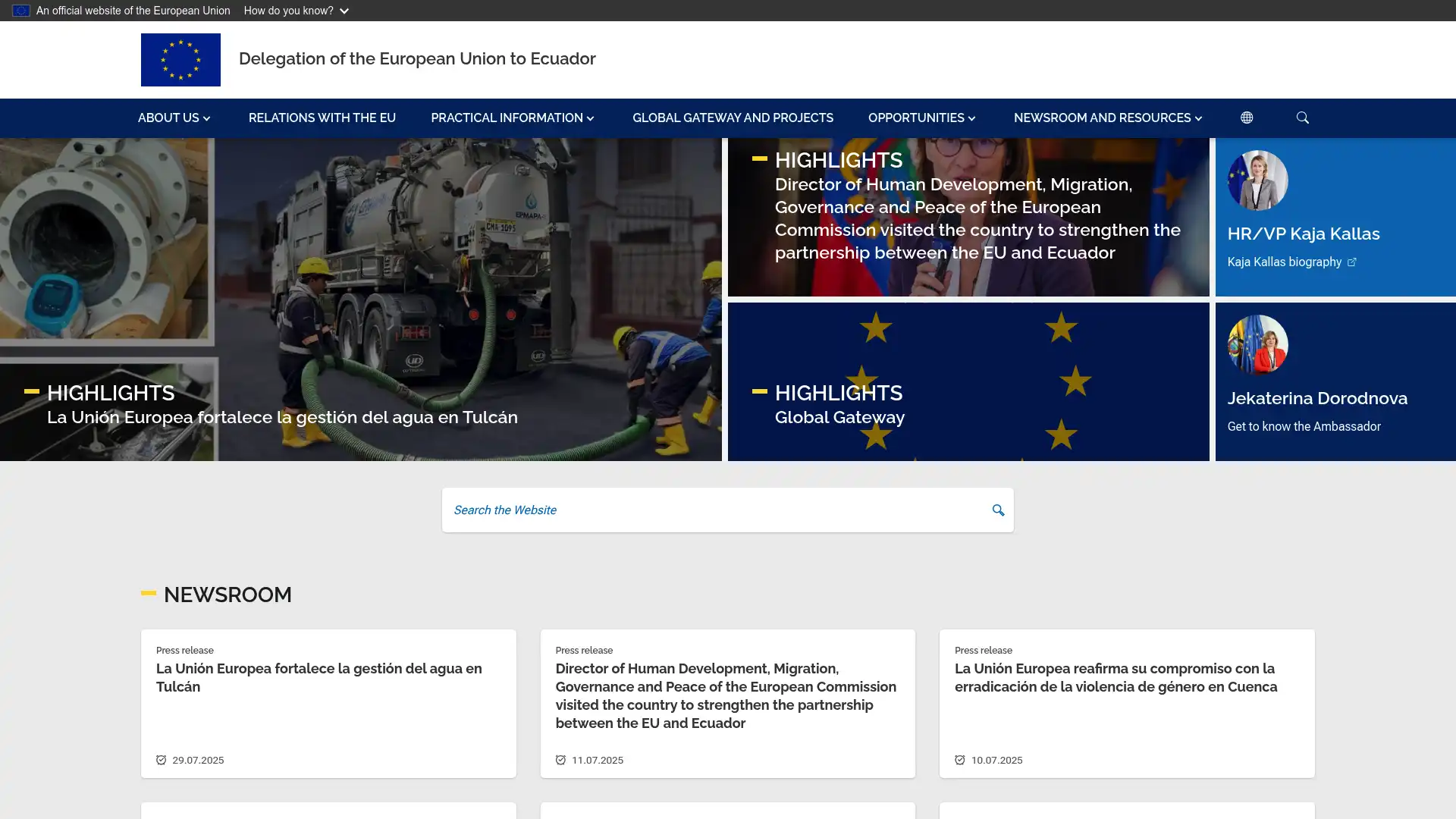Open Newsroom and Resources dropdown menu

(1107, 118)
